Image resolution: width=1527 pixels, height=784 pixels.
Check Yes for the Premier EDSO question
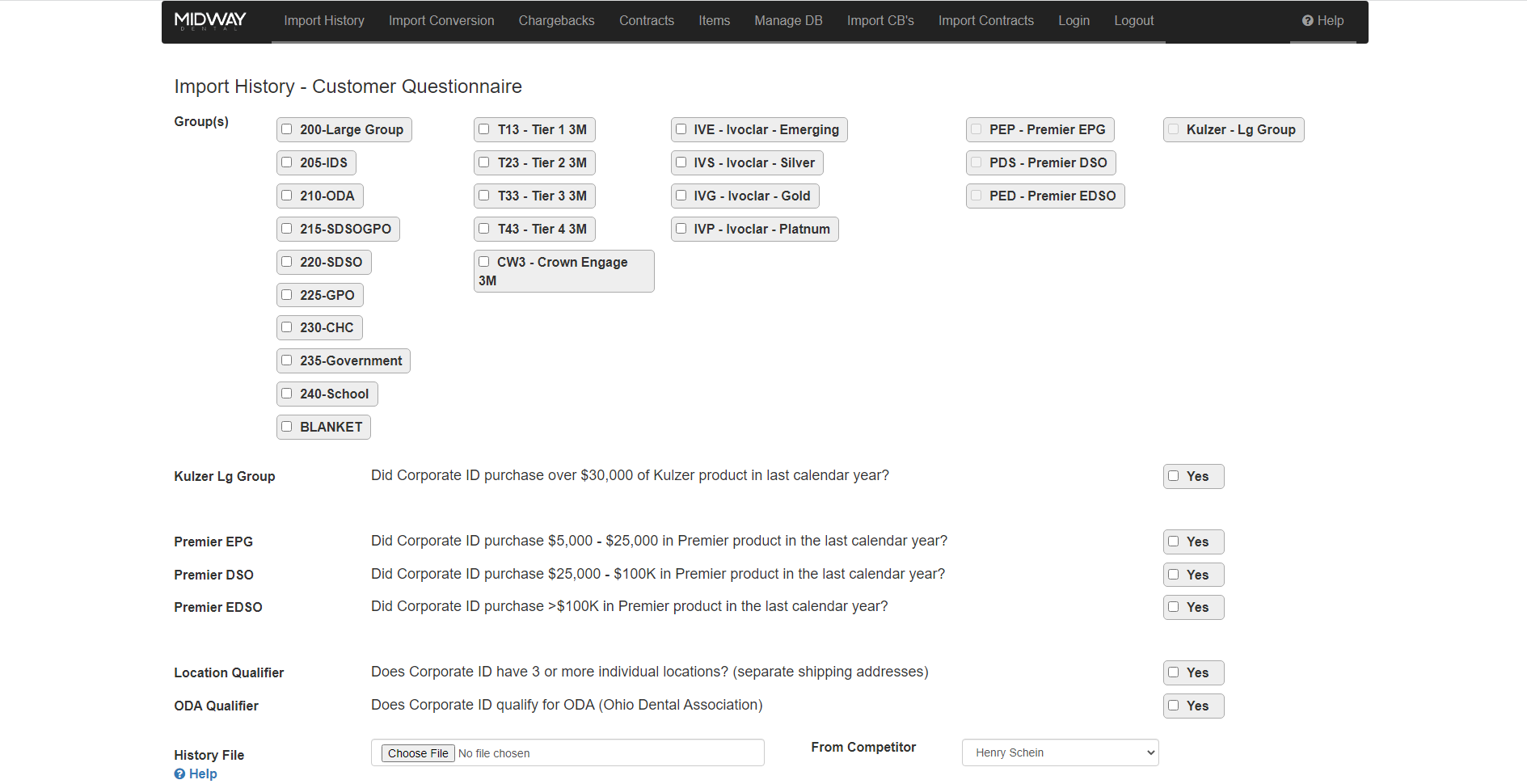click(x=1174, y=607)
